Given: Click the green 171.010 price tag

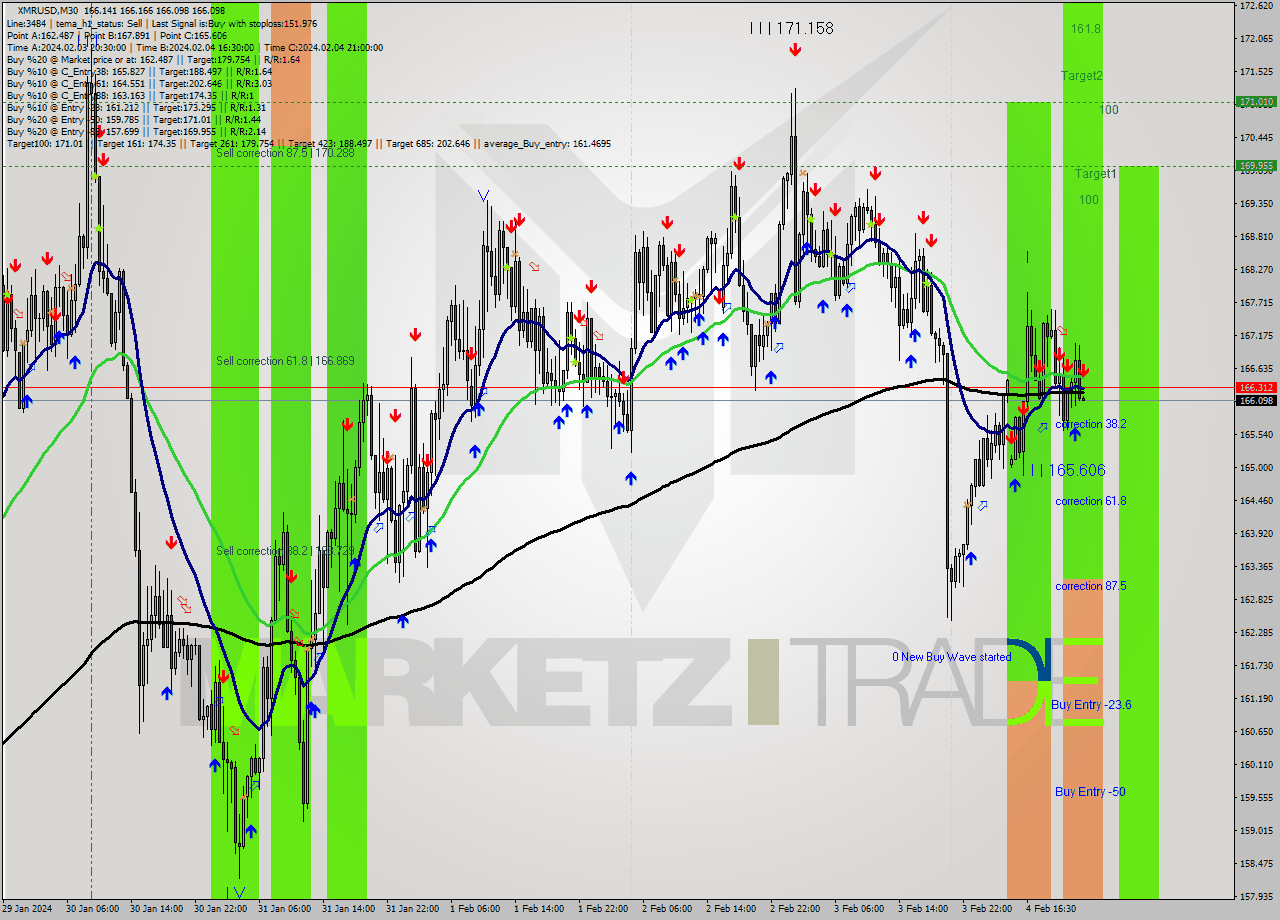Looking at the screenshot, I should coord(1256,102).
